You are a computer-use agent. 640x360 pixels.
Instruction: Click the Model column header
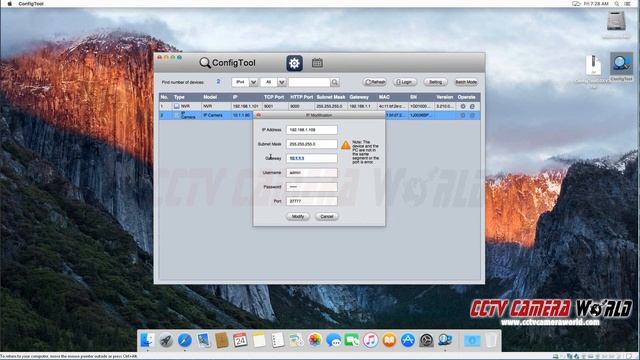[x=210, y=97]
